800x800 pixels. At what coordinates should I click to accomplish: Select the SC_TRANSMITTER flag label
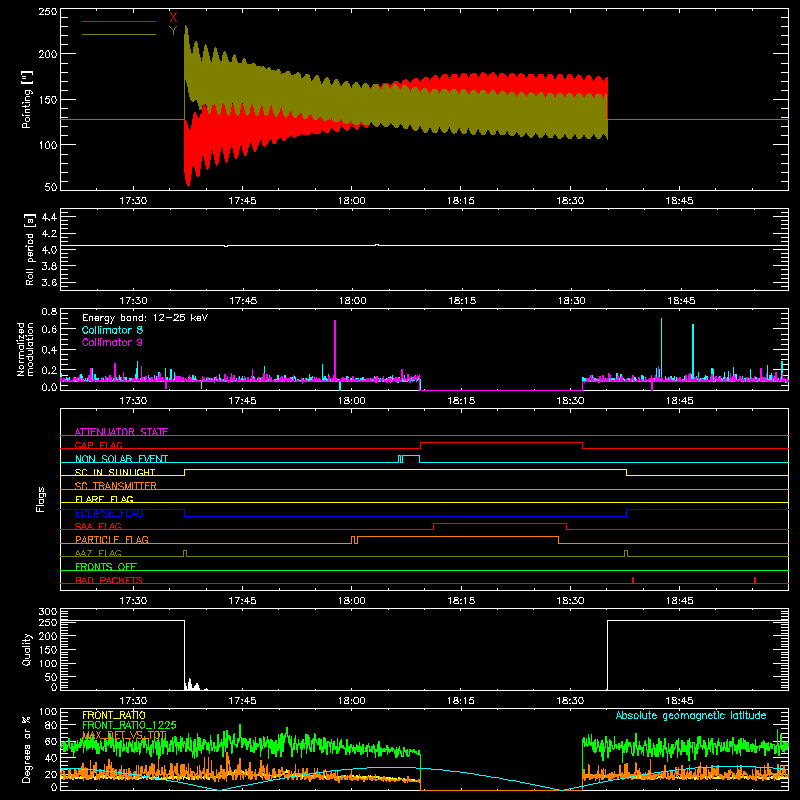[116, 486]
